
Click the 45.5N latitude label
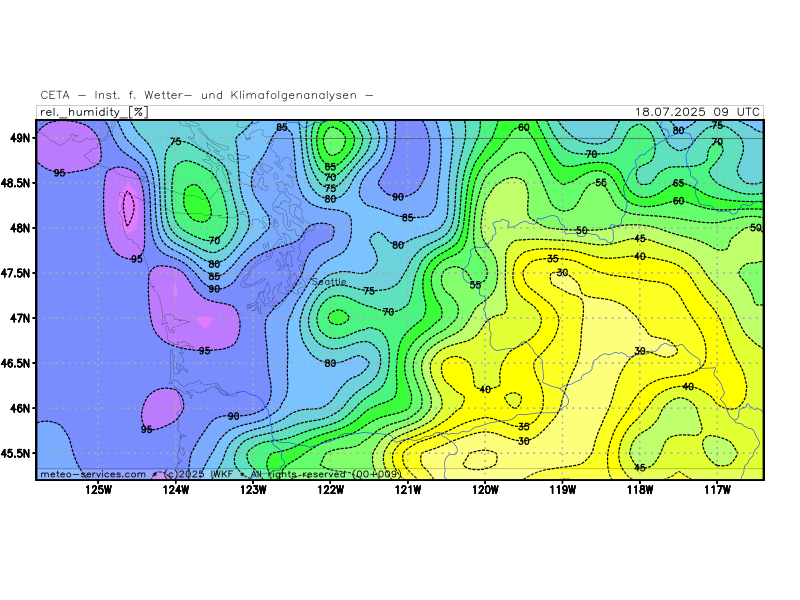point(15,453)
